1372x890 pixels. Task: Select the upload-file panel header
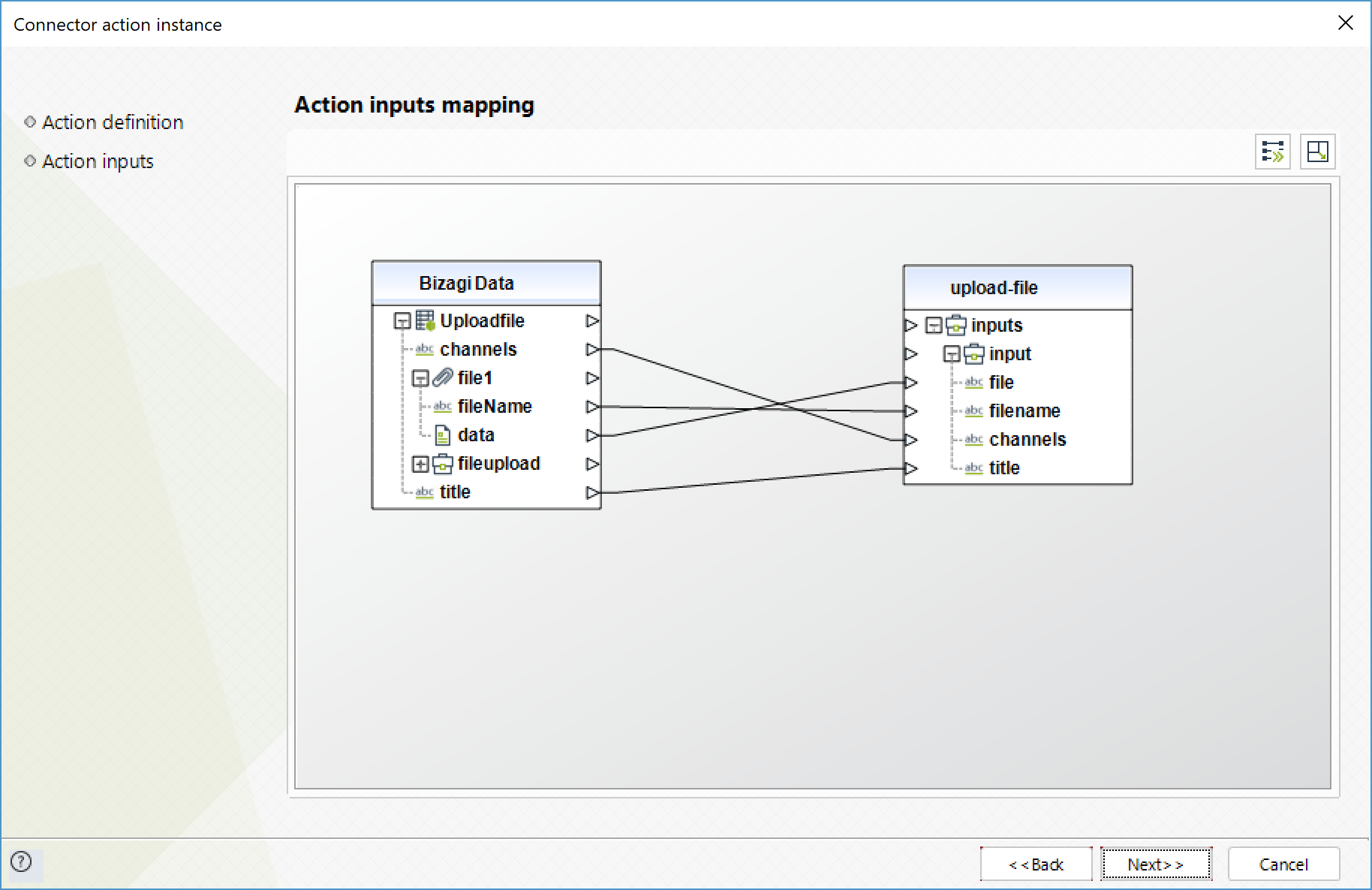point(1018,288)
